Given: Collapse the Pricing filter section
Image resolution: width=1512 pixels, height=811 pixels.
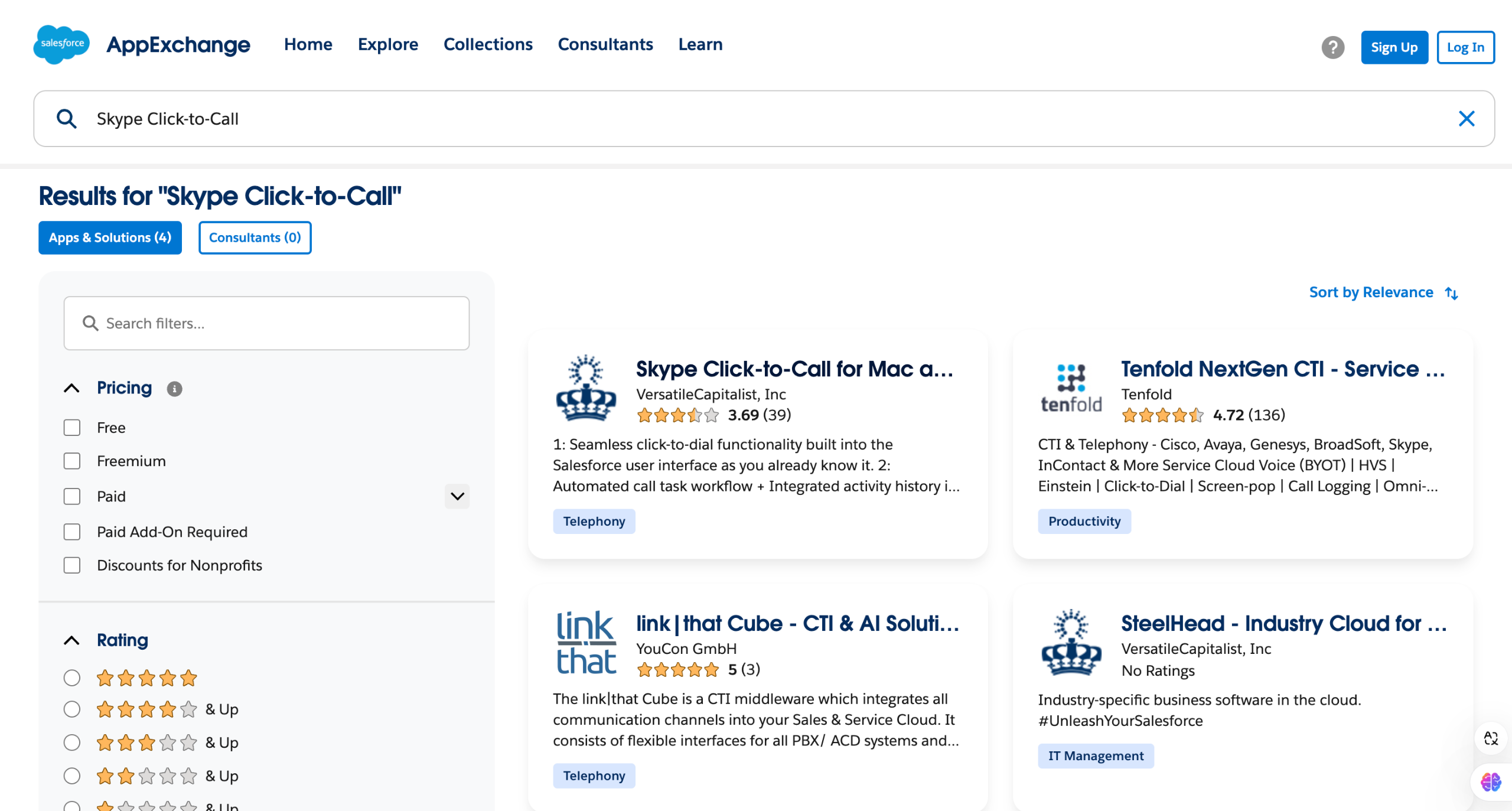Looking at the screenshot, I should click(x=71, y=388).
